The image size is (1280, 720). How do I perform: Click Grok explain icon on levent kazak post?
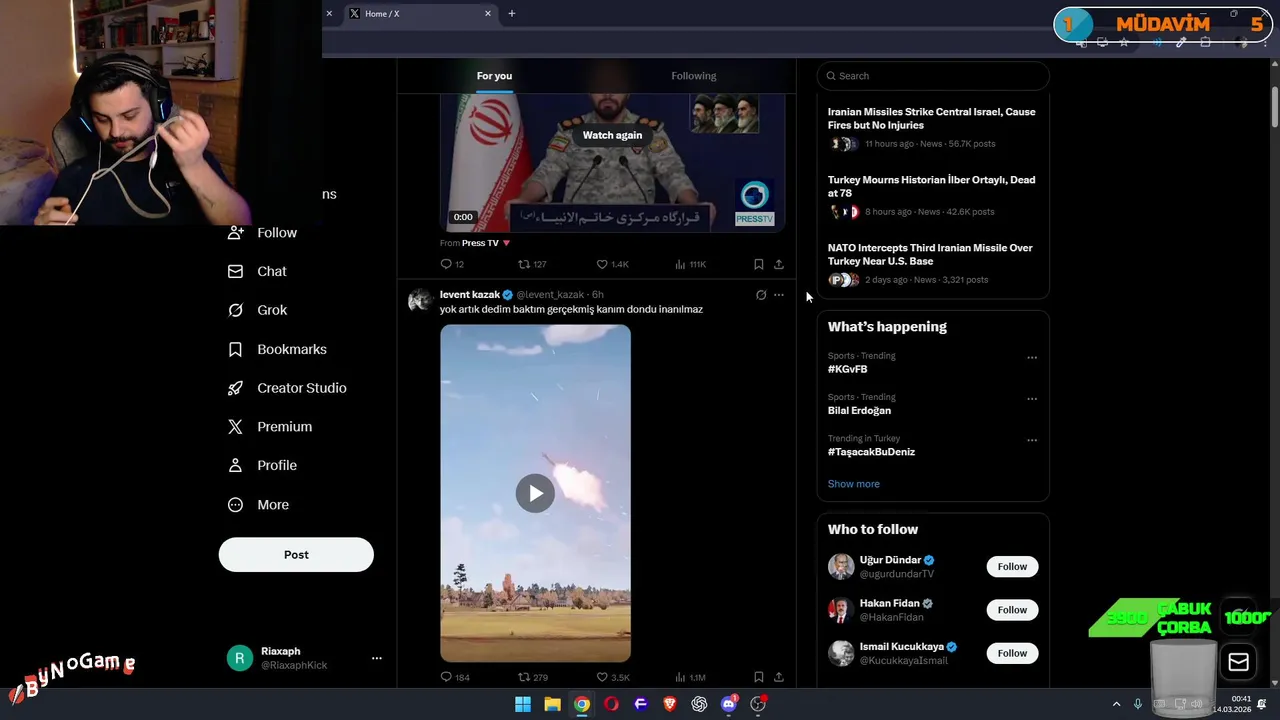click(761, 295)
